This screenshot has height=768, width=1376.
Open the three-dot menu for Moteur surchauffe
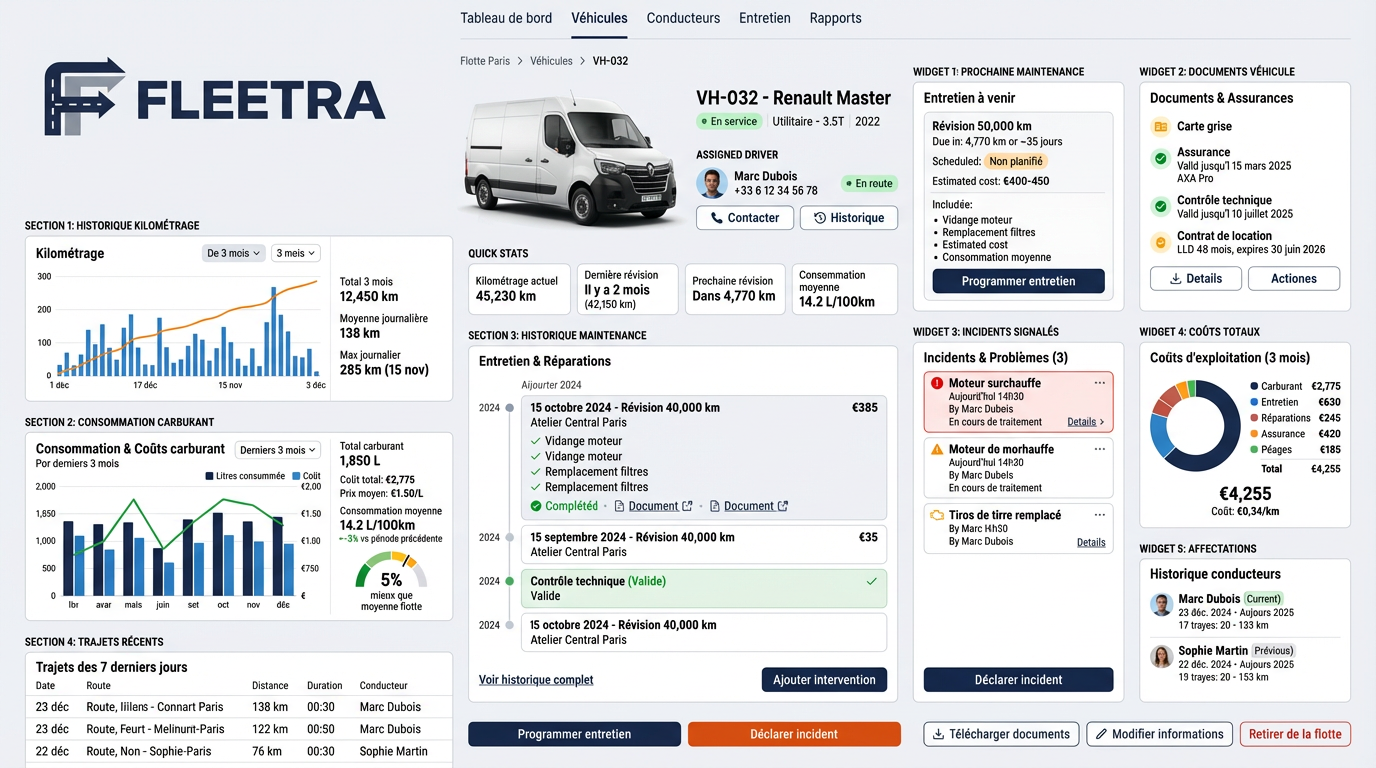point(1100,383)
